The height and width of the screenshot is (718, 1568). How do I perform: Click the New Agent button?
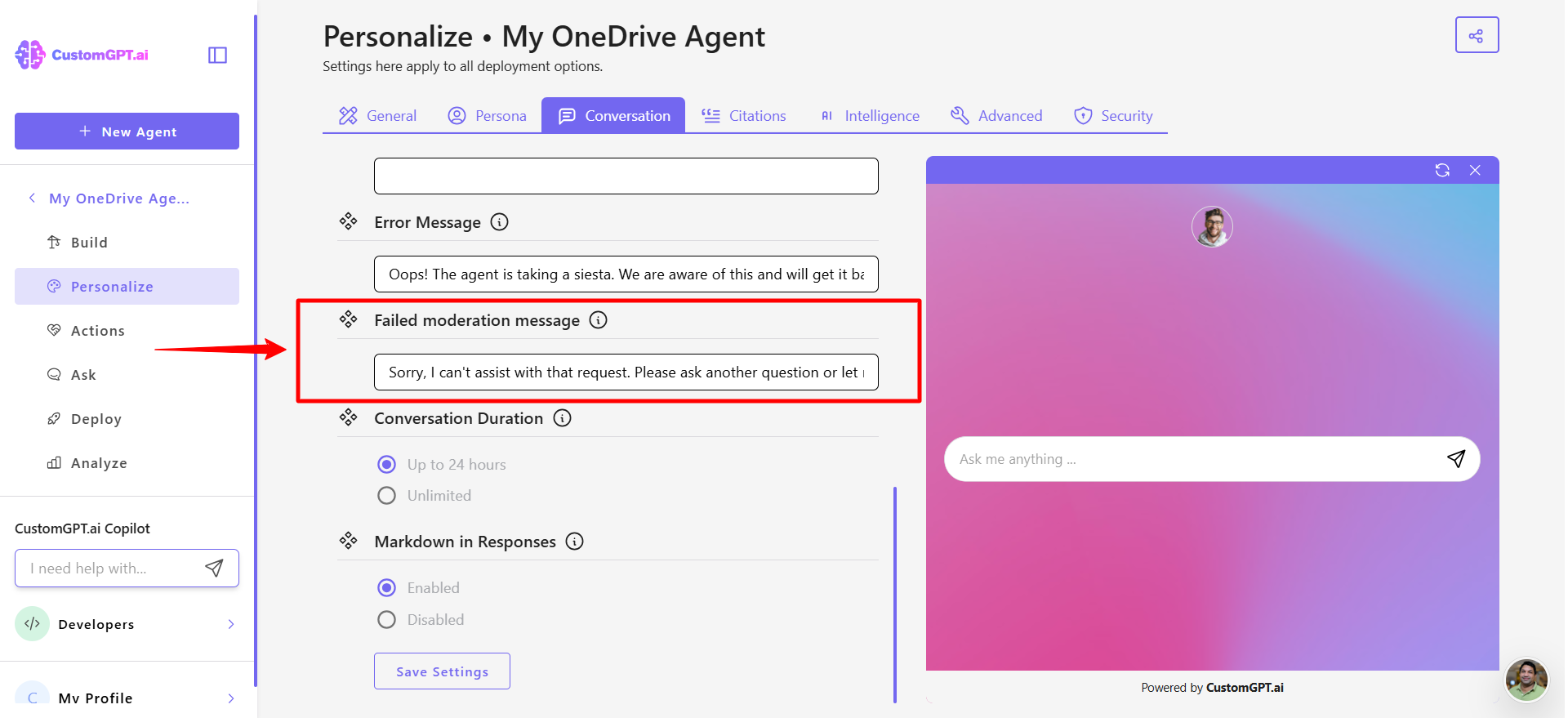pos(127,131)
